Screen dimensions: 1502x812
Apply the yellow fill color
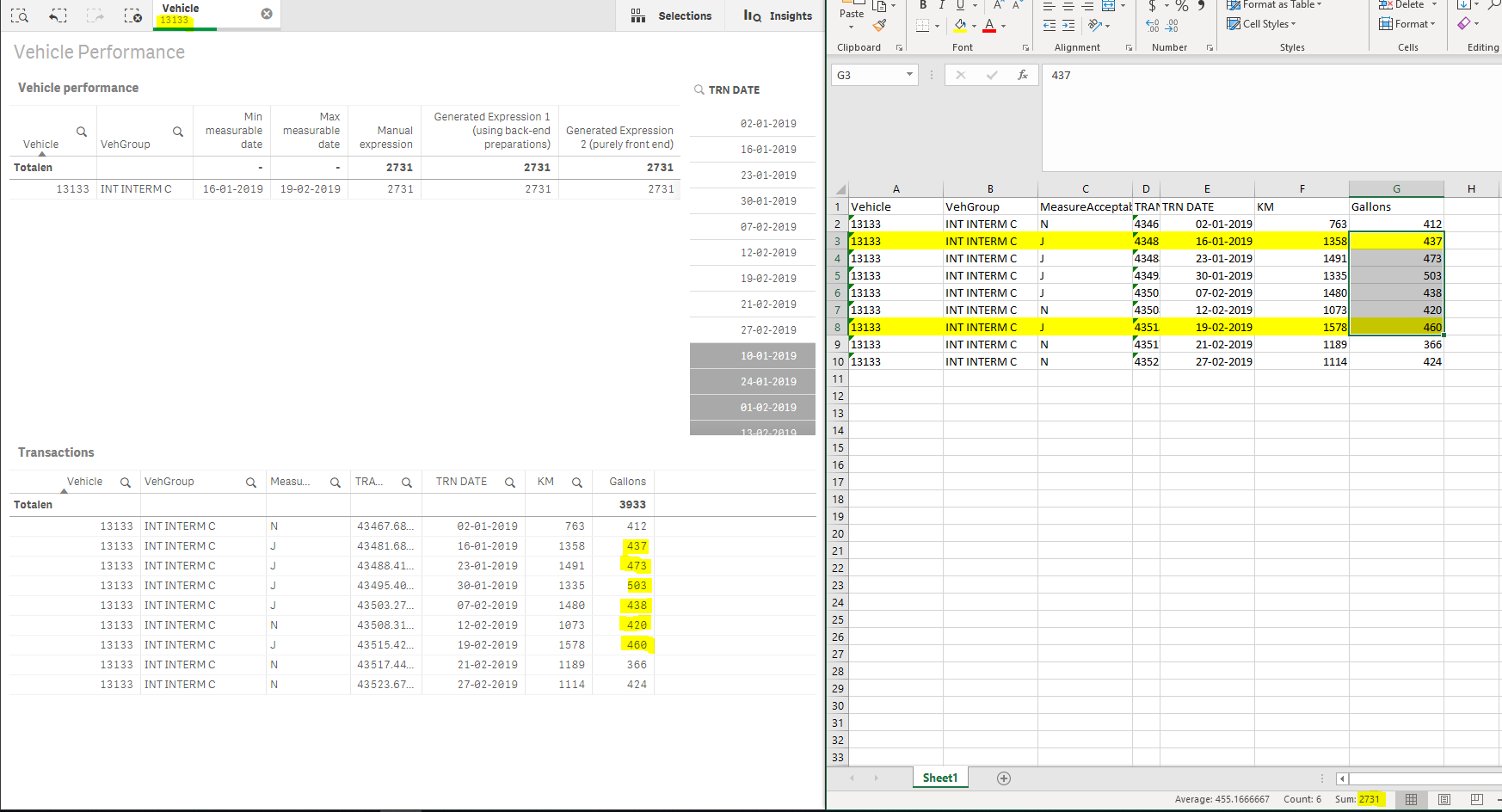[960, 26]
